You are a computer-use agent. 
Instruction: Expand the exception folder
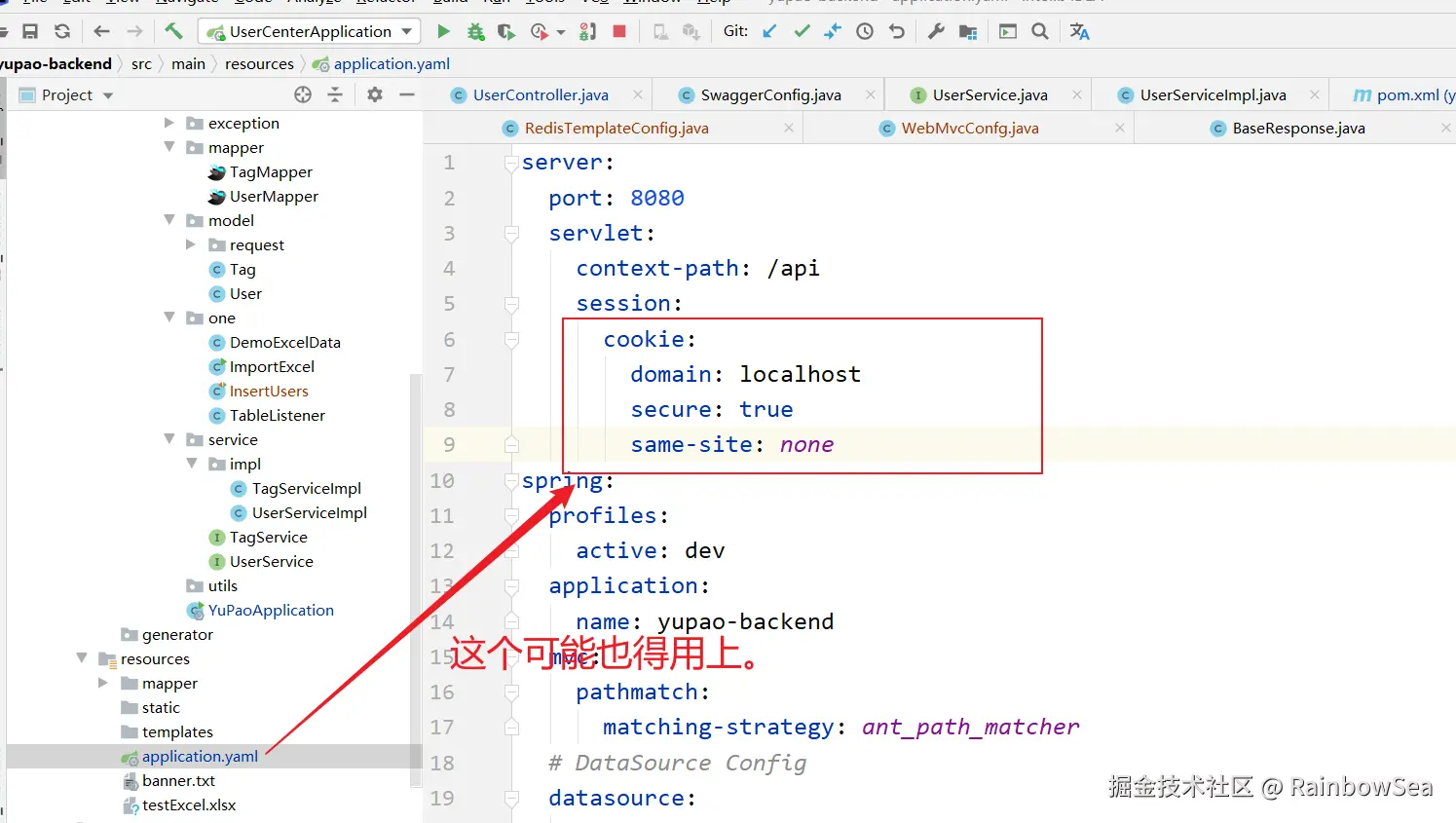tap(169, 123)
